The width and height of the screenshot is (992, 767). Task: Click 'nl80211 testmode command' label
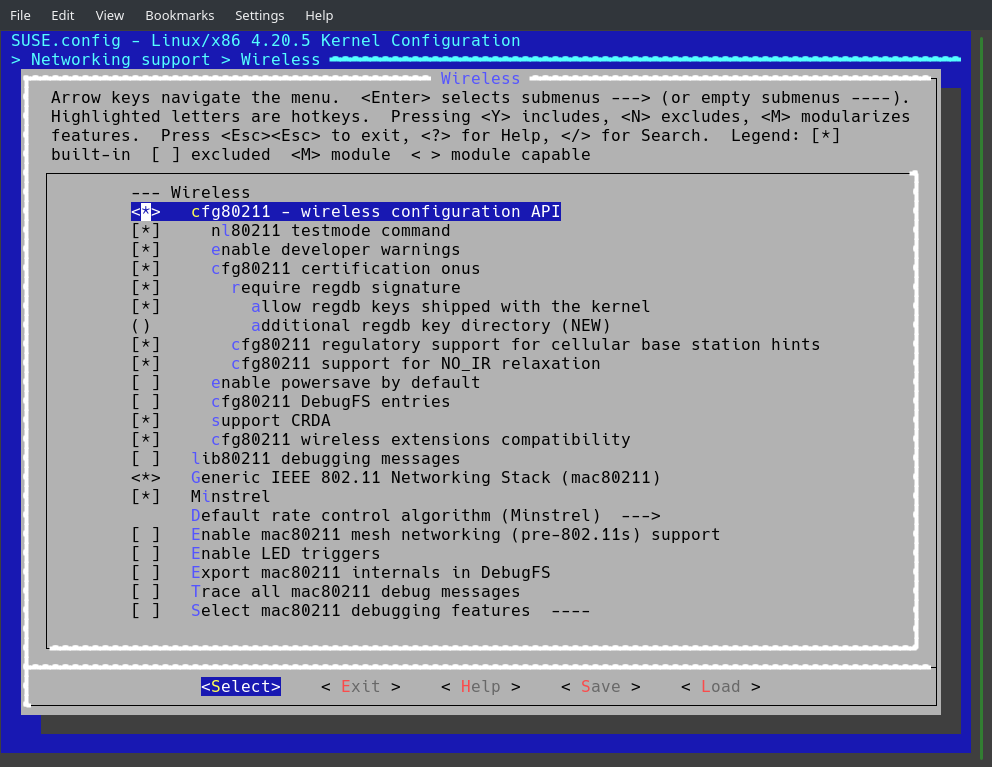pyautogui.click(x=331, y=230)
